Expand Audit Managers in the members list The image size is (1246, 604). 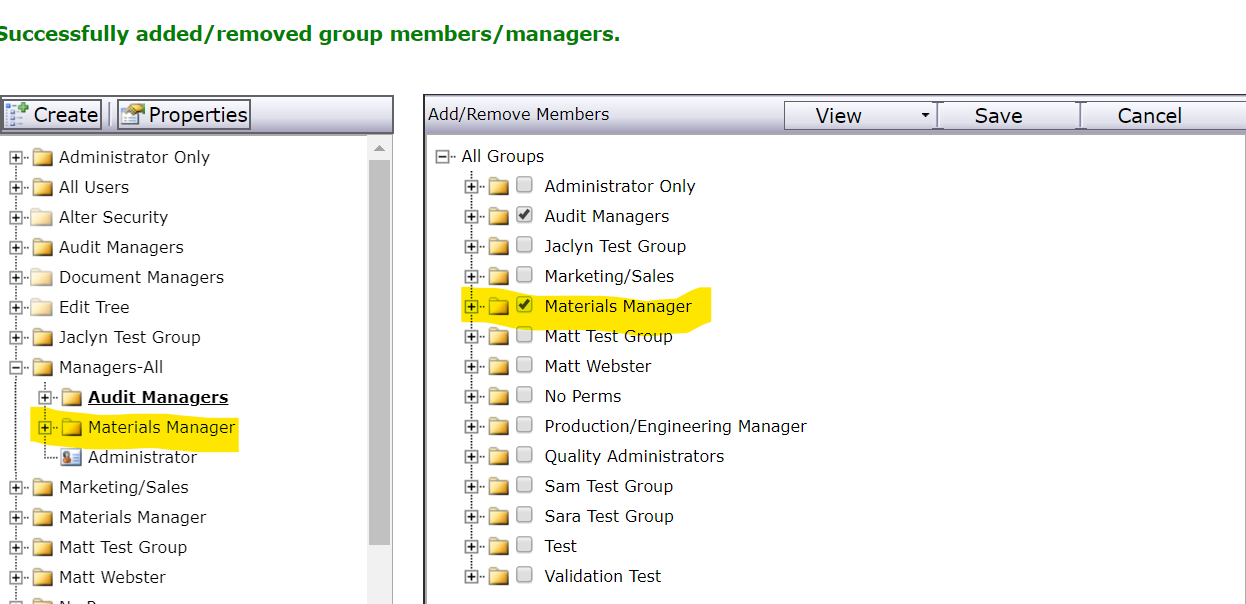[472, 217]
